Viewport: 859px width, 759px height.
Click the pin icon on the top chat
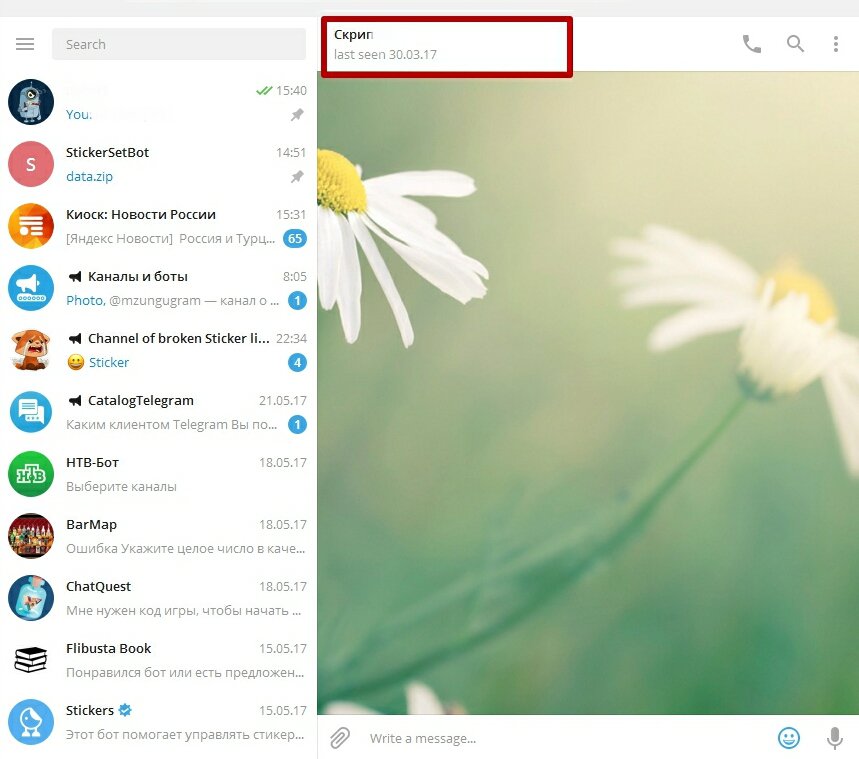[x=297, y=115]
